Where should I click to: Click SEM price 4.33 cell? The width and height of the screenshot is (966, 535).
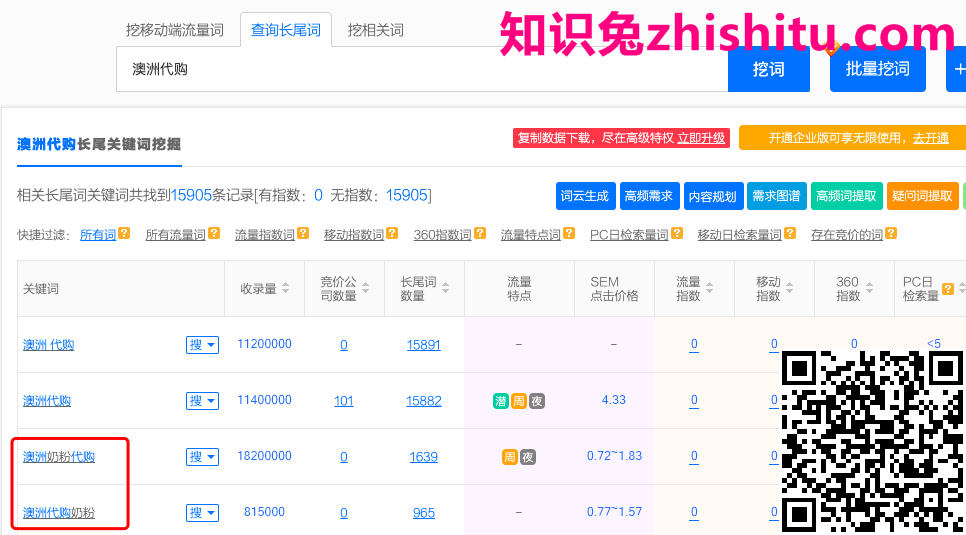(614, 400)
